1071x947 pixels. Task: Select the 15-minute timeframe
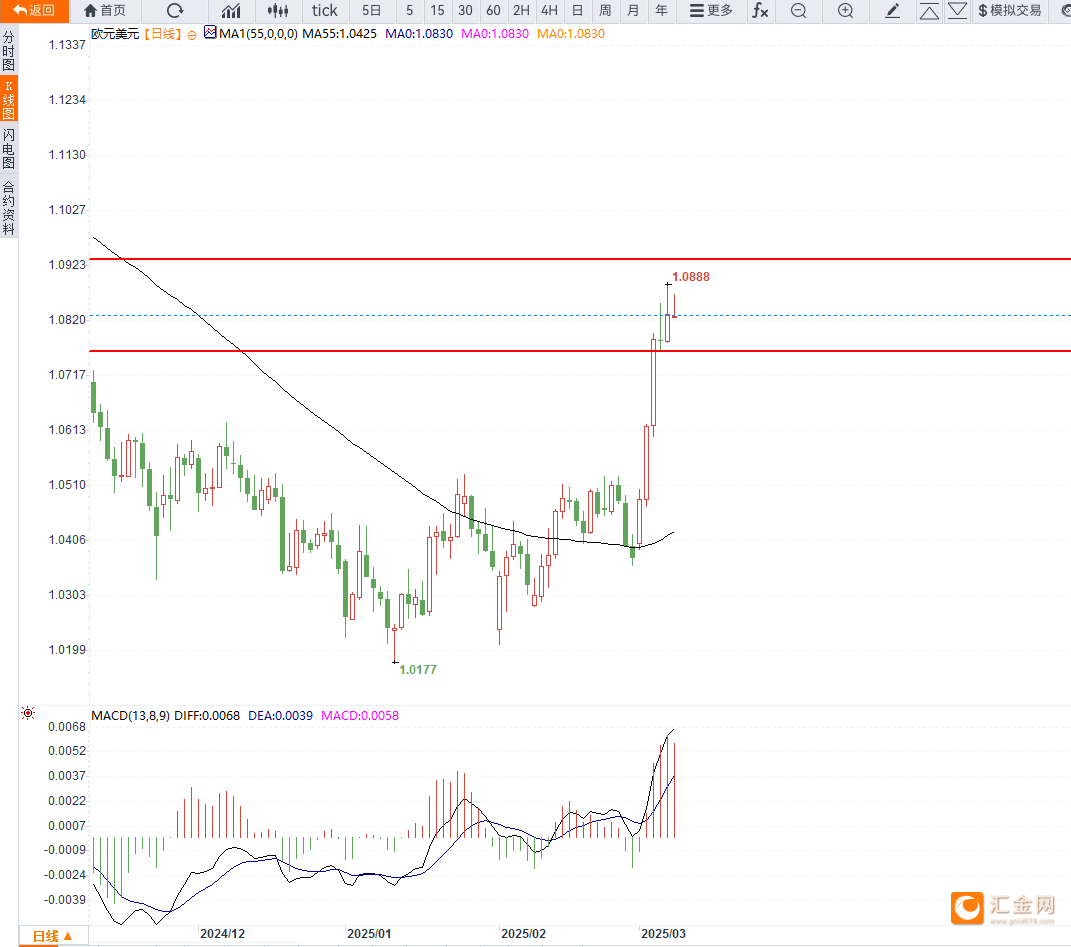point(437,10)
